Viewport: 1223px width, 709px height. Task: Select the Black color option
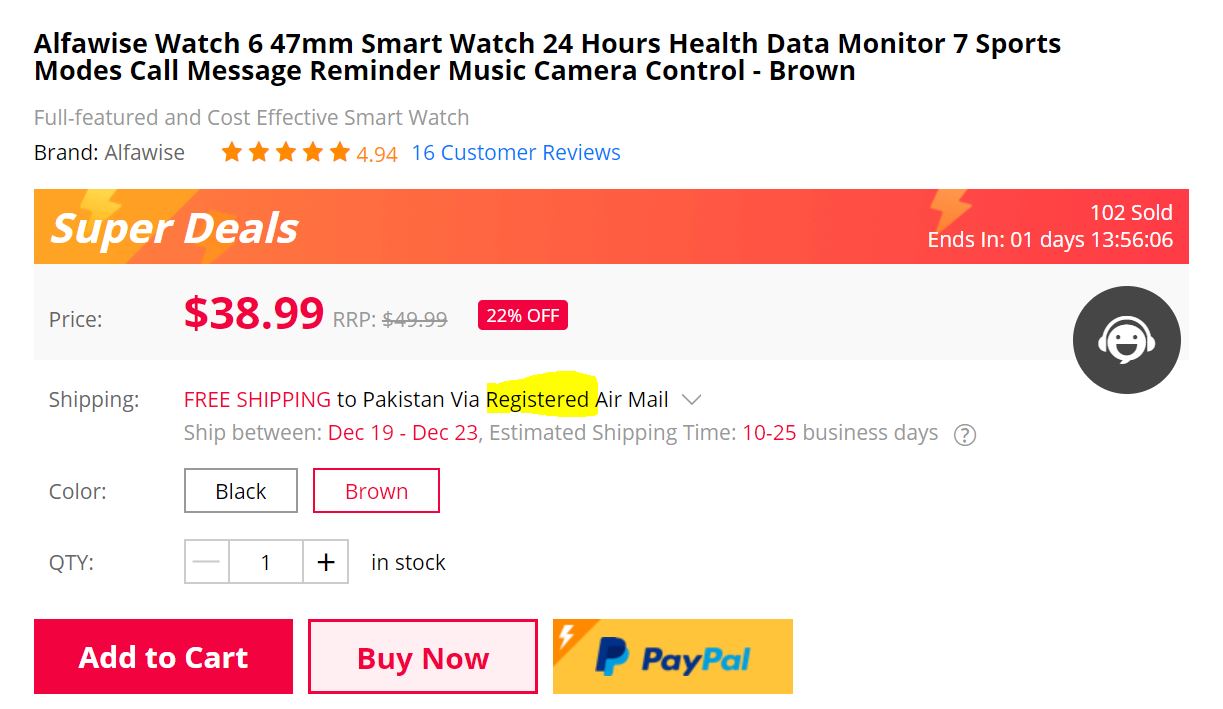[241, 491]
